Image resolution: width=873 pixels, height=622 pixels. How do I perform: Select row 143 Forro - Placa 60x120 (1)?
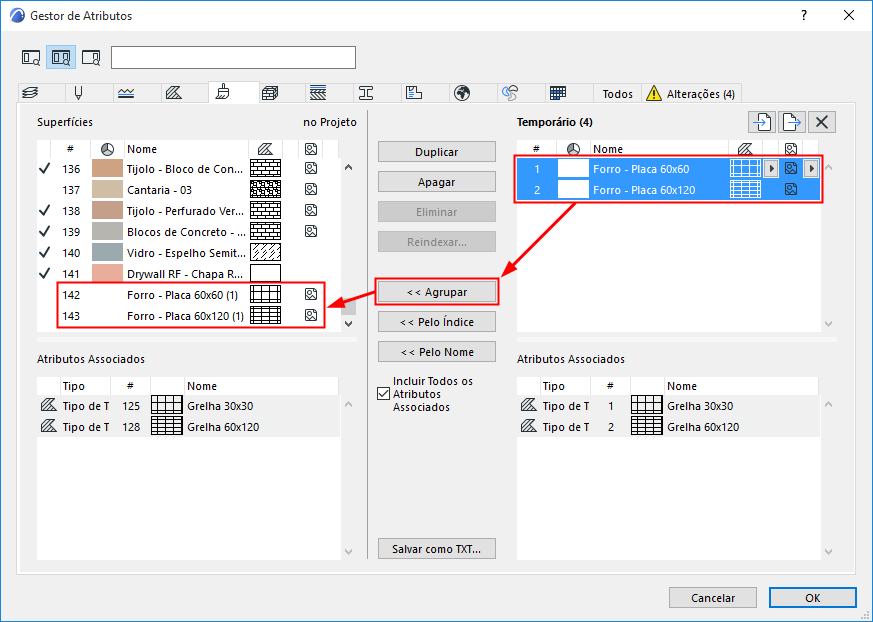coord(189,316)
